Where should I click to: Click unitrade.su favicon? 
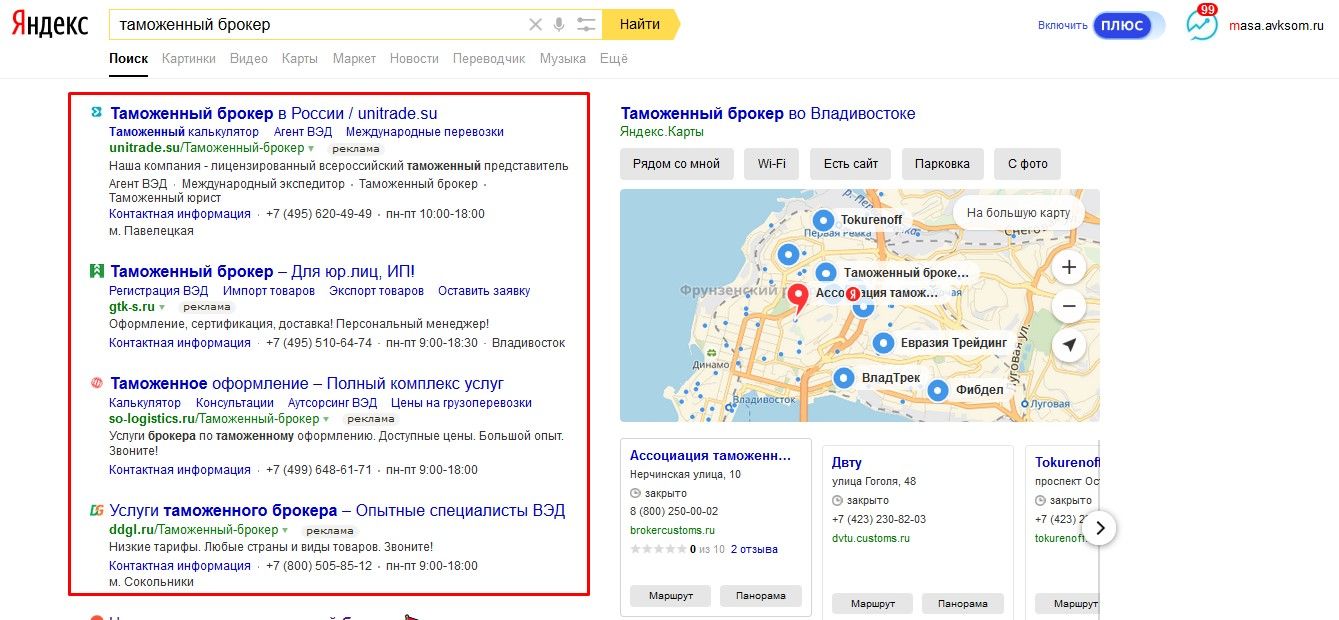96,113
